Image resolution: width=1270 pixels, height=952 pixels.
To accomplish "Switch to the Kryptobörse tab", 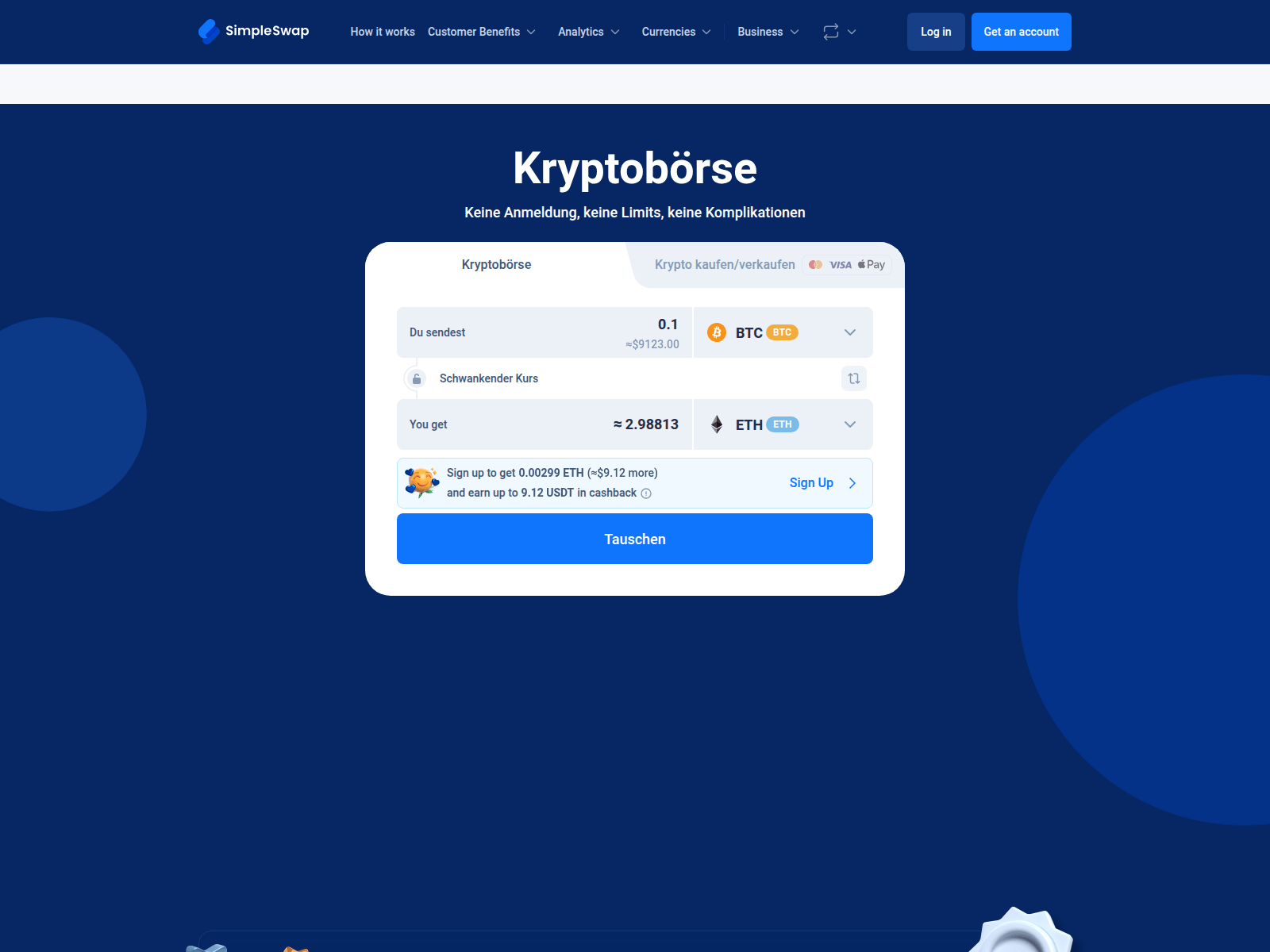I will (497, 265).
